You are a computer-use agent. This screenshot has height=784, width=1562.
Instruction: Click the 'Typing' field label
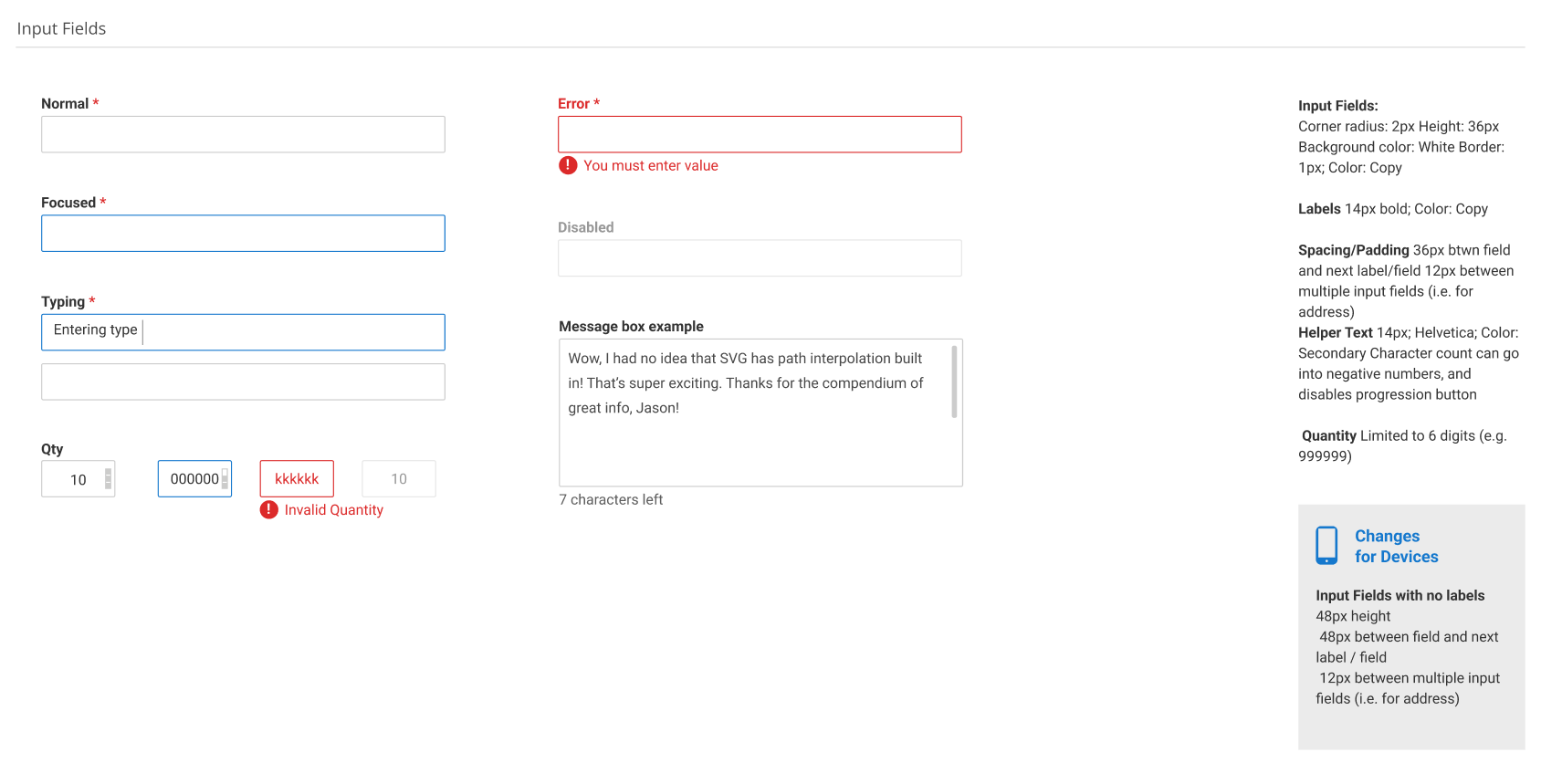coord(63,302)
